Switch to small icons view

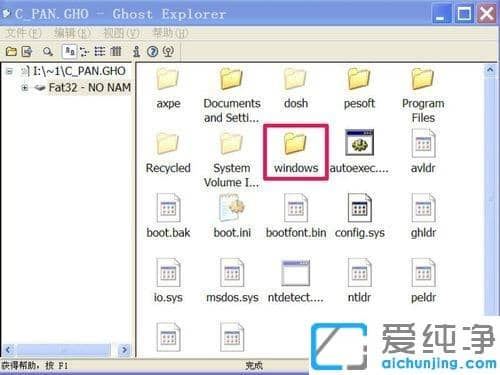coord(84,52)
